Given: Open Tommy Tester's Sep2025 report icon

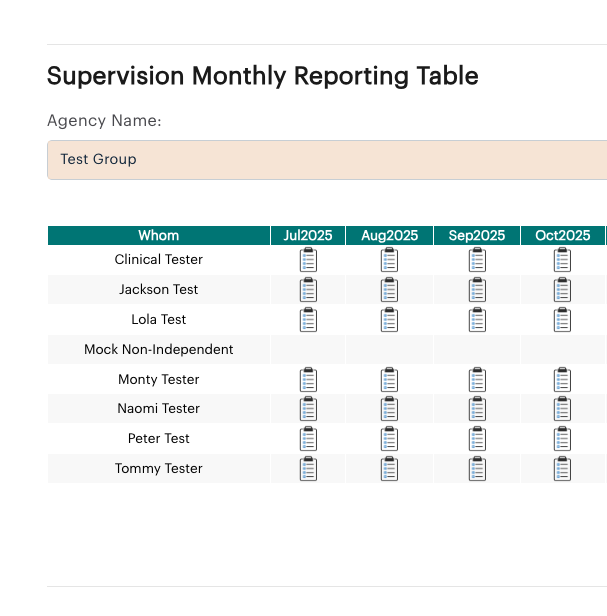Looking at the screenshot, I should point(477,468).
